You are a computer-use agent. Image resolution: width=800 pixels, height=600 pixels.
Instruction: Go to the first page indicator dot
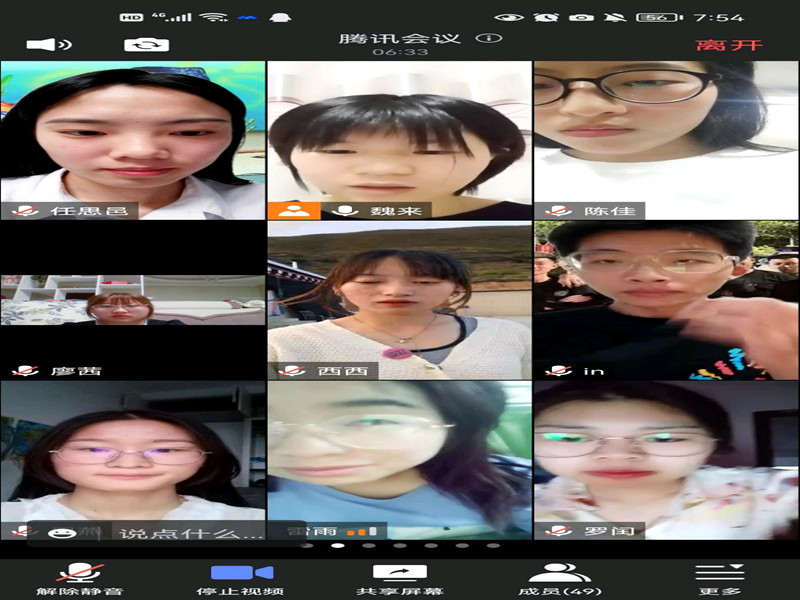[x=307, y=546]
